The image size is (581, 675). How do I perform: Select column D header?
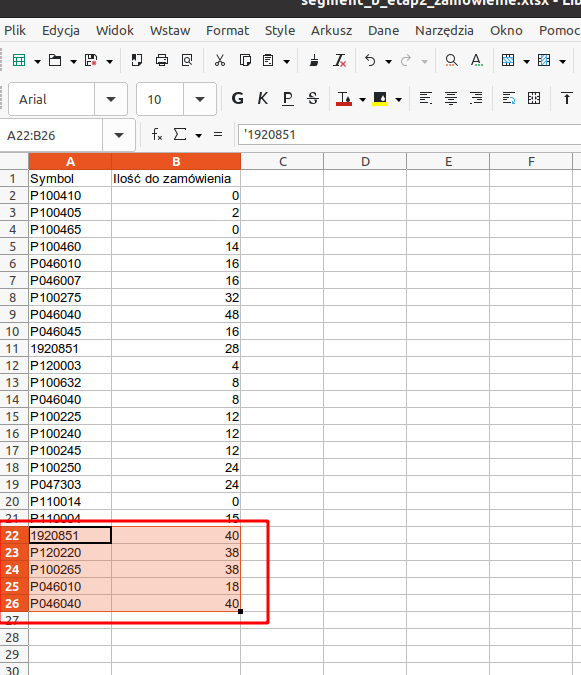point(365,161)
